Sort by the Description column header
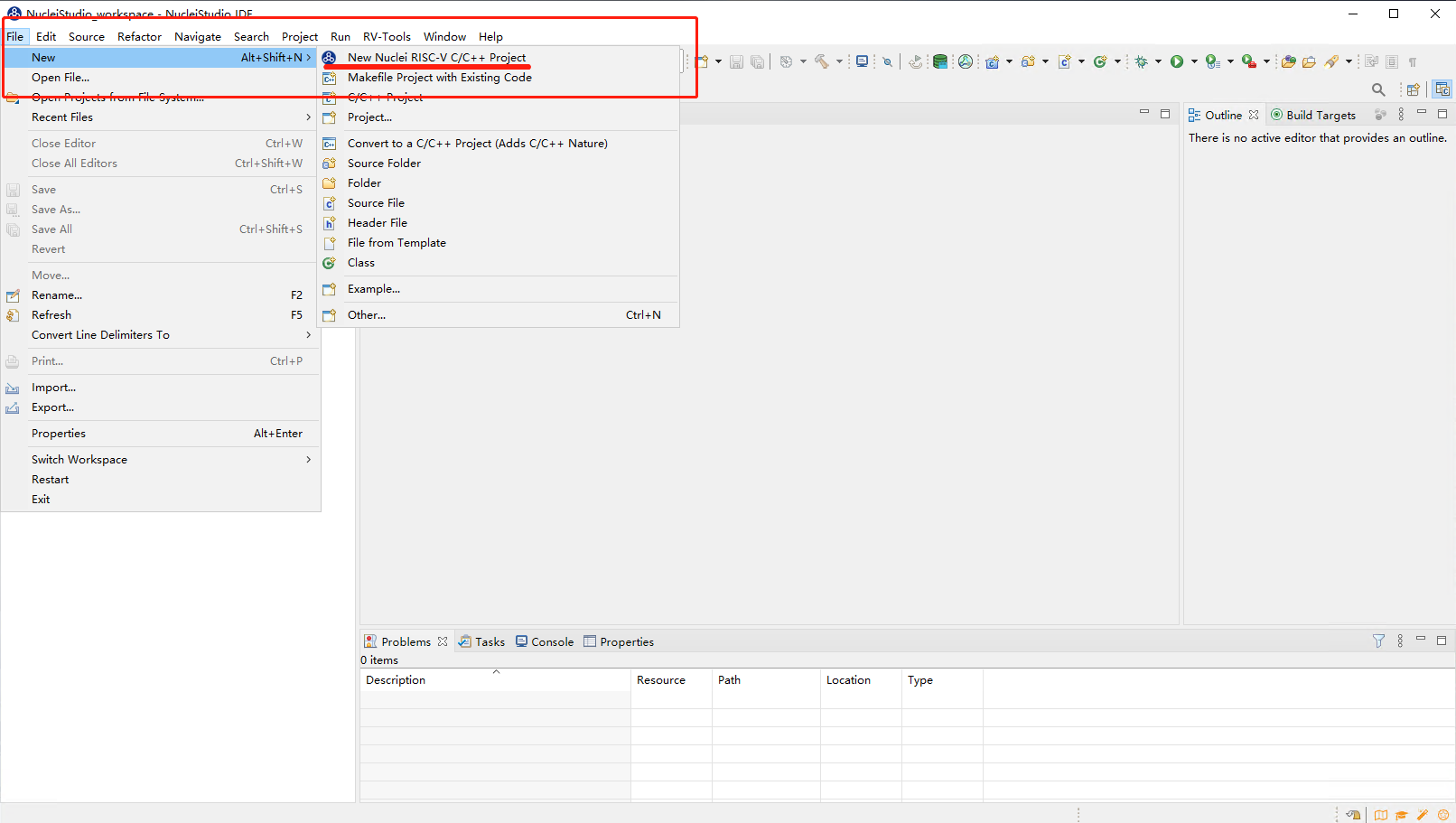1456x823 pixels. [495, 680]
